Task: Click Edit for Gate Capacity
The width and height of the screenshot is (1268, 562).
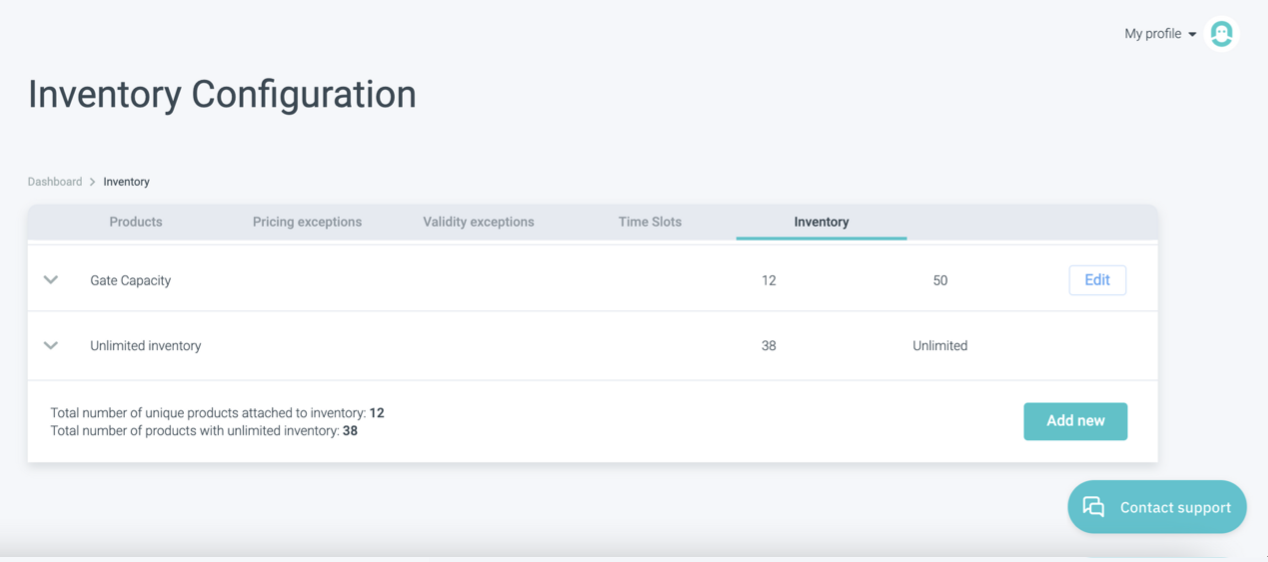Action: point(1097,280)
